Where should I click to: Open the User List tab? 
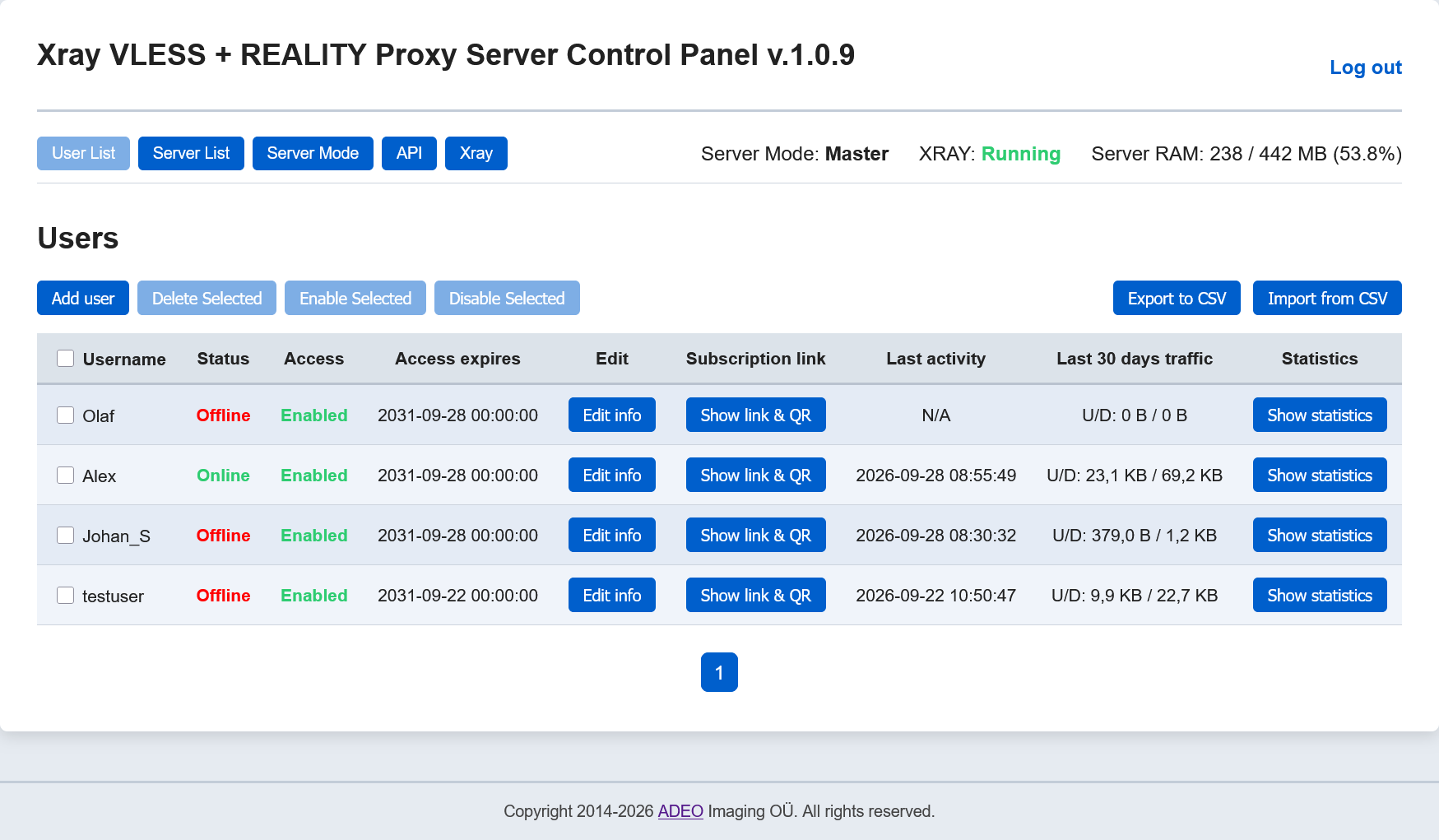[83, 153]
